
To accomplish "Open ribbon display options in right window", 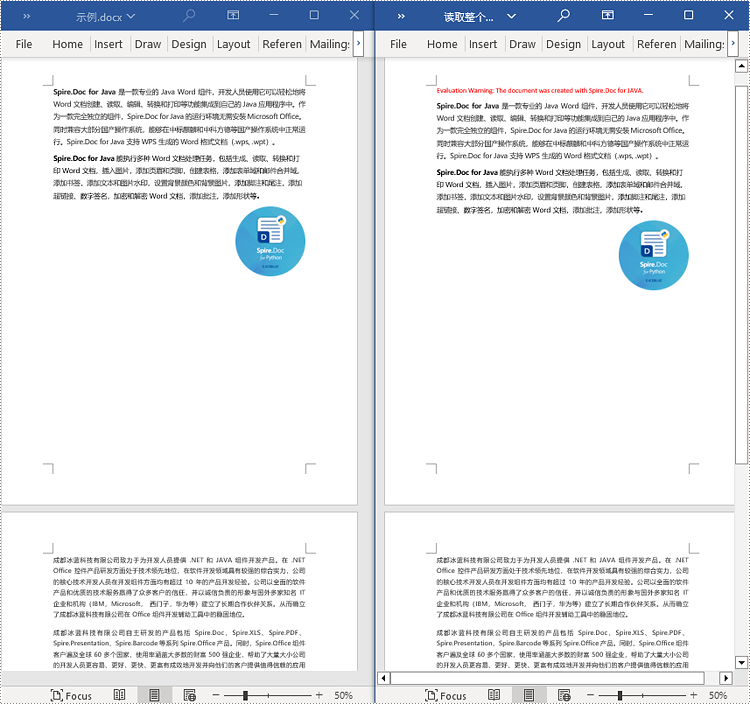I will pyautogui.click(x=607, y=15).
